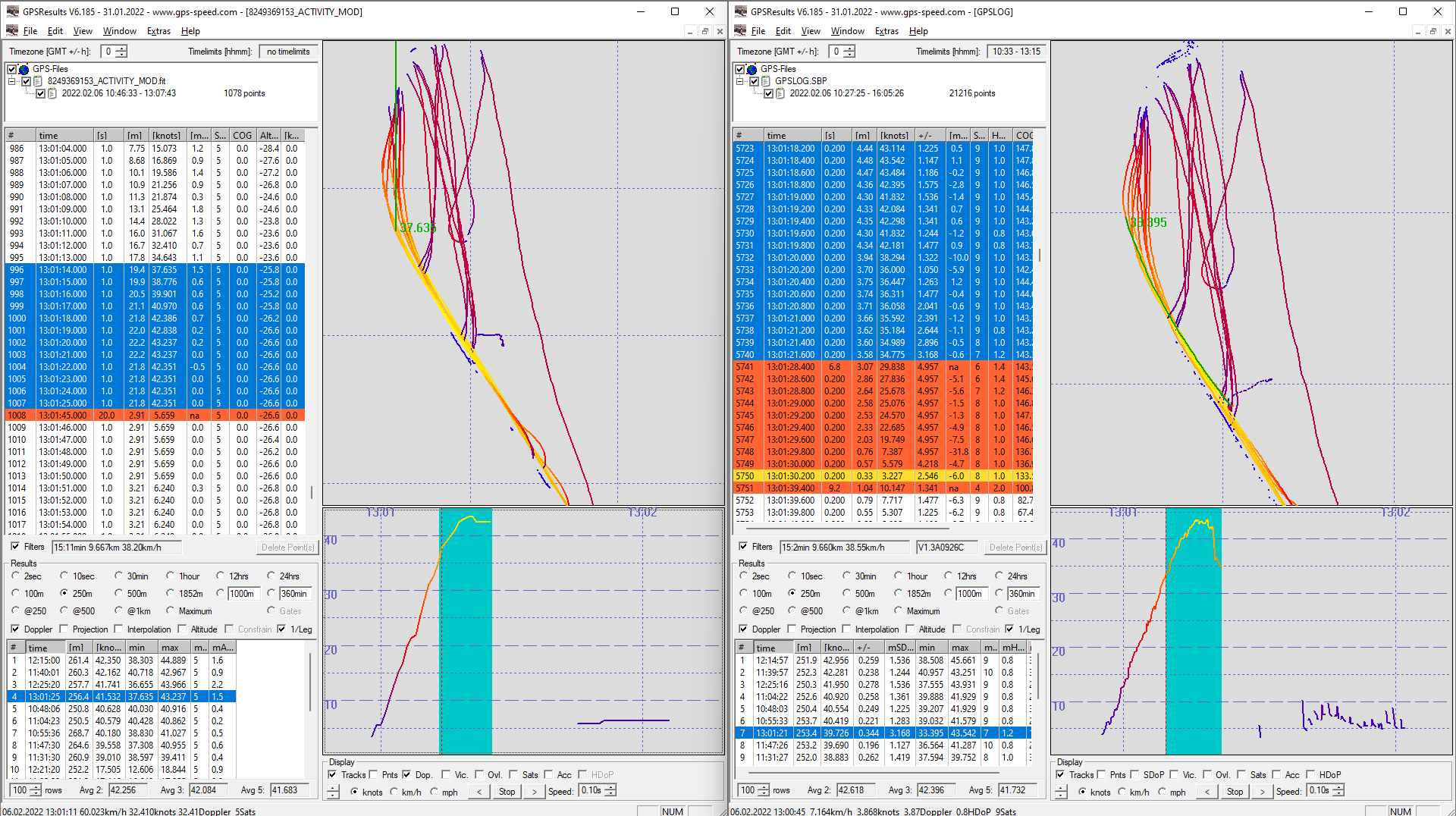Open Help menu in right window
Viewport: 1456px width, 816px height.
(918, 31)
